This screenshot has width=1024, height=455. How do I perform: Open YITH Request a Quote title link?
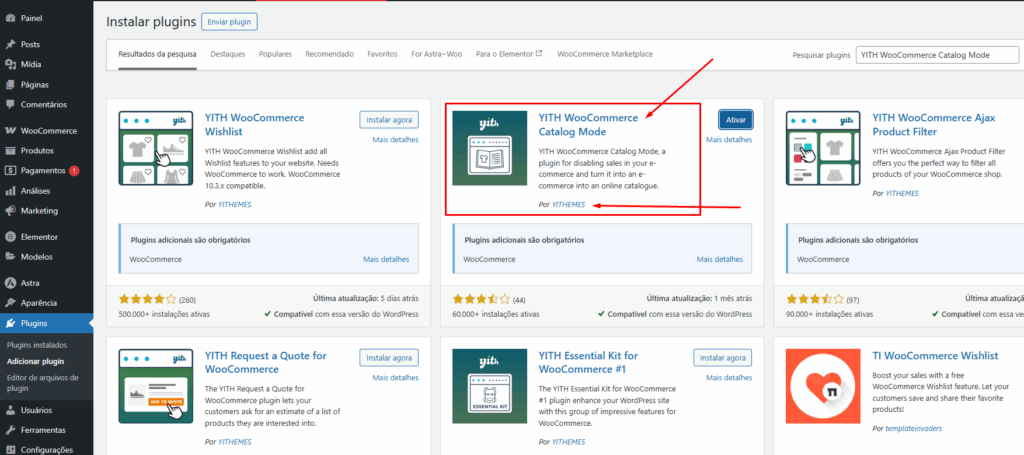[266, 362]
